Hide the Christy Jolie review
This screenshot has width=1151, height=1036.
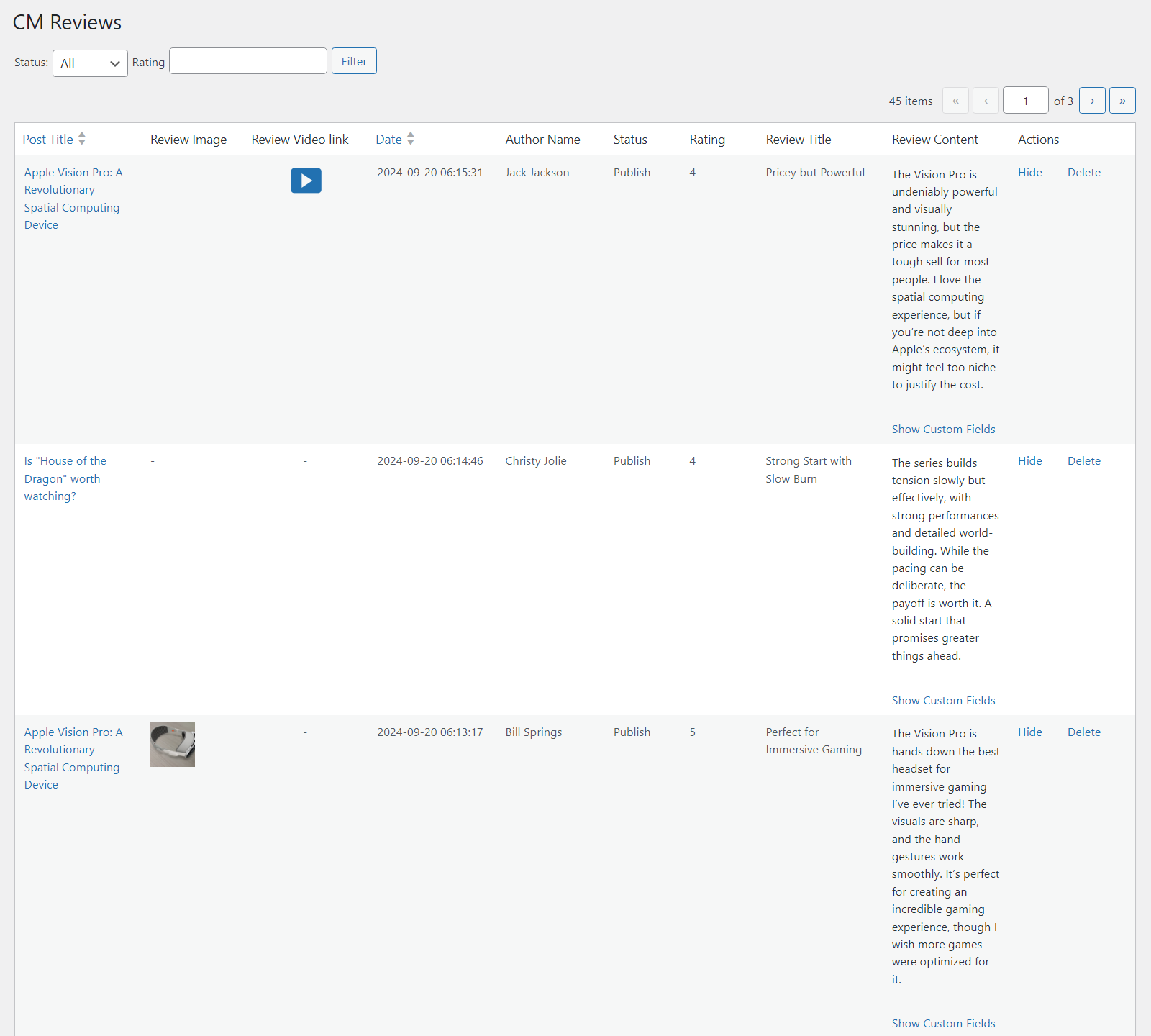coord(1030,461)
